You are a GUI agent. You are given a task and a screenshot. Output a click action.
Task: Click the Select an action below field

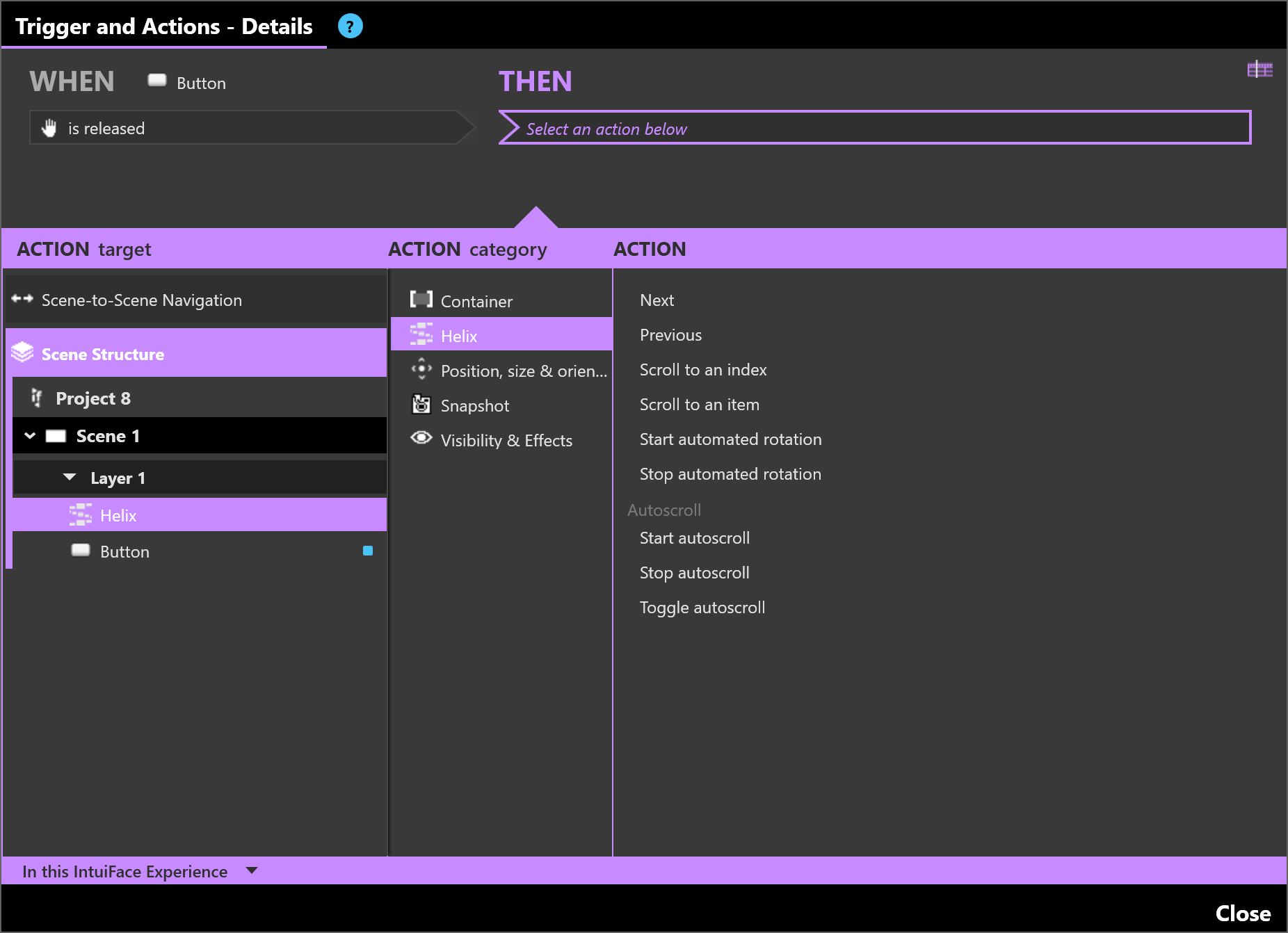click(874, 129)
